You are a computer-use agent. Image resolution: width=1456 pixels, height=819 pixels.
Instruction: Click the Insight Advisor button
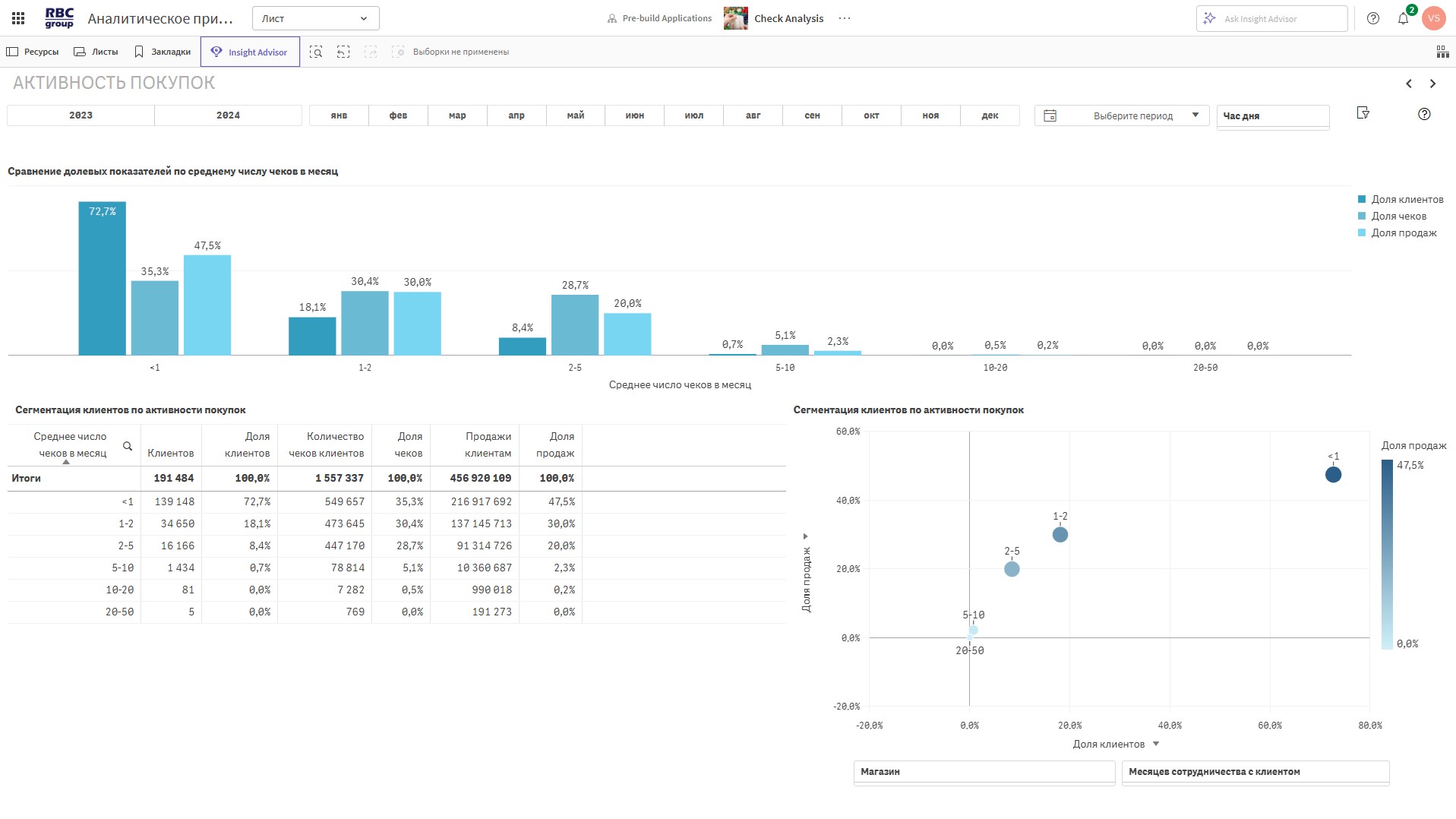pyautogui.click(x=250, y=52)
